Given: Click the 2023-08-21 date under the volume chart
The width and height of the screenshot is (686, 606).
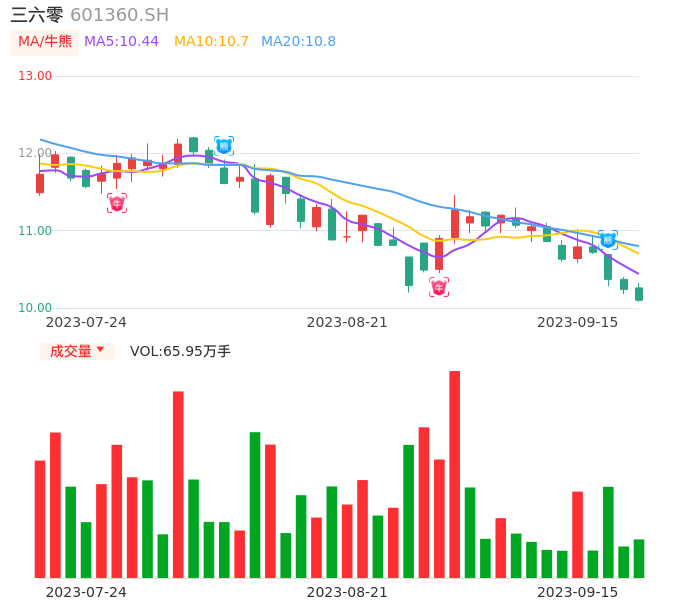Looking at the screenshot, I should coord(347,592).
